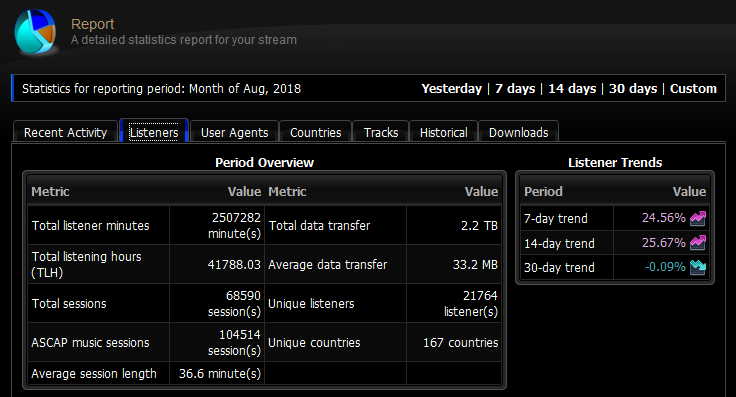Select the 'Total listener minutes' row label

click(91, 226)
